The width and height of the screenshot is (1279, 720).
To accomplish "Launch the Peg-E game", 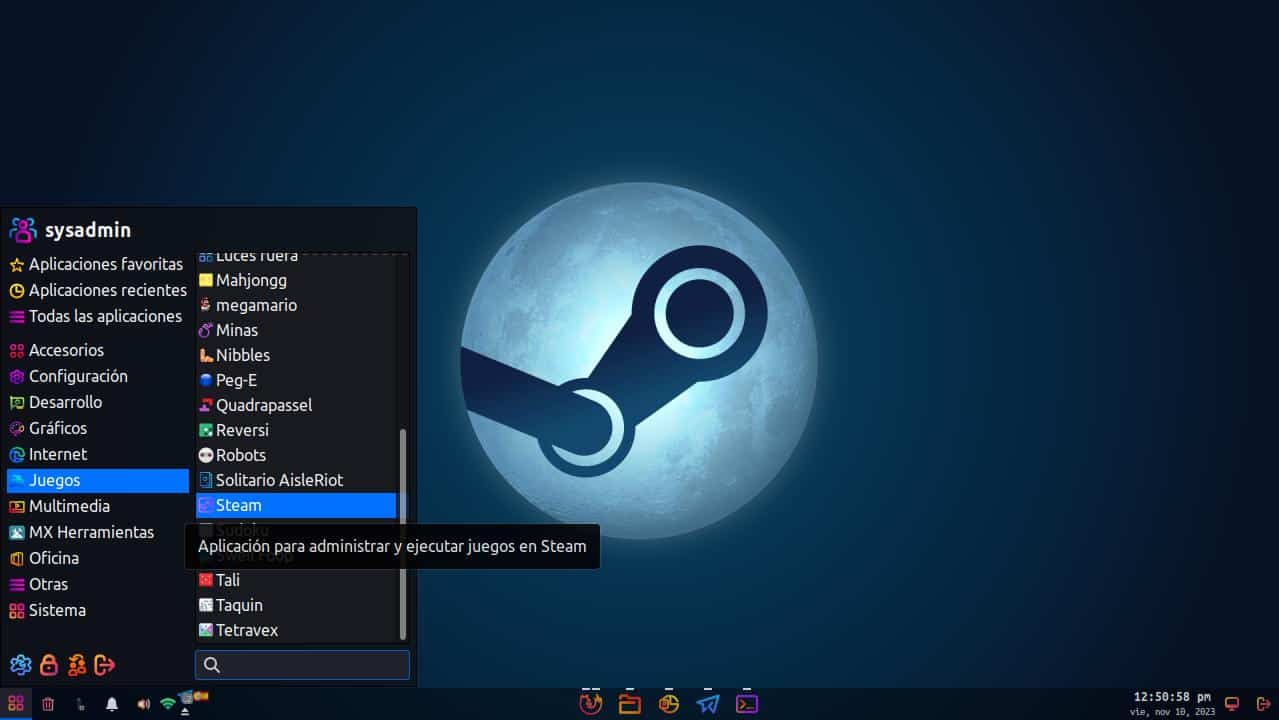I will coord(296,380).
